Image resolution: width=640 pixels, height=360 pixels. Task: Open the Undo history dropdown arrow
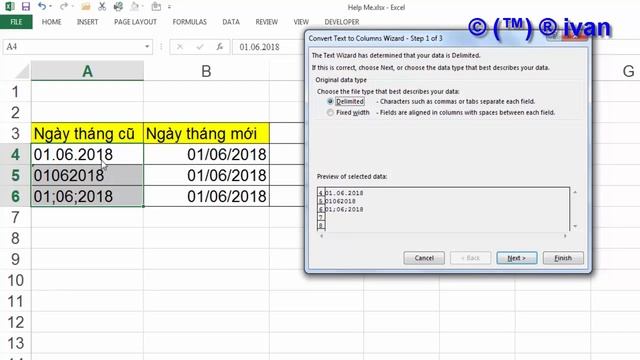coord(51,7)
